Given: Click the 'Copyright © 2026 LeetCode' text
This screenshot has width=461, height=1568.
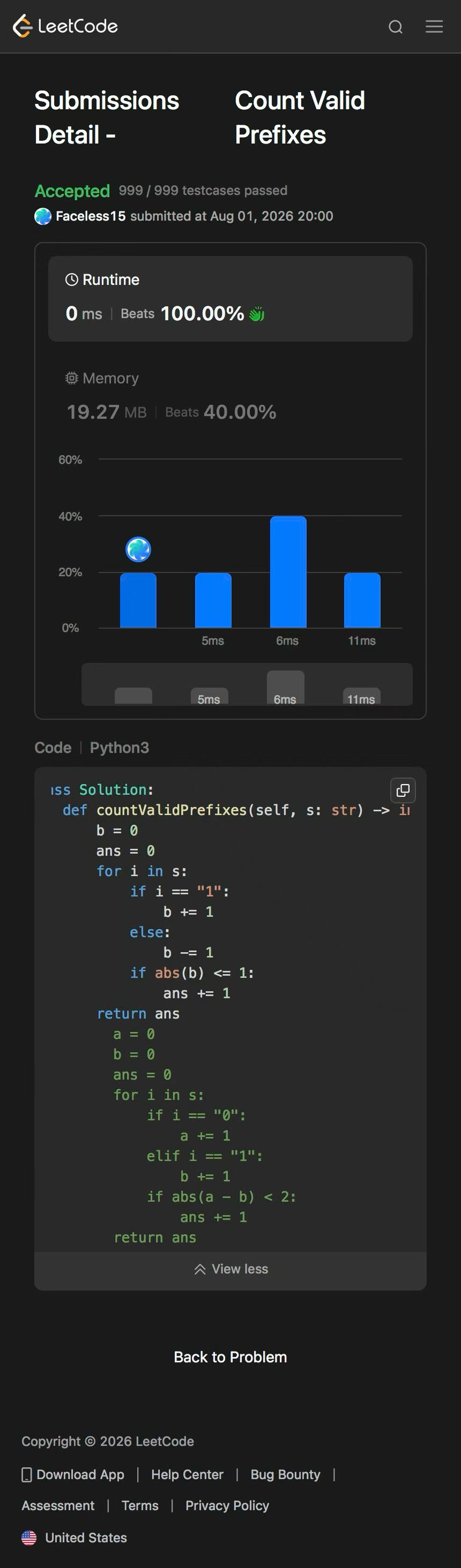Looking at the screenshot, I should click(108, 1441).
